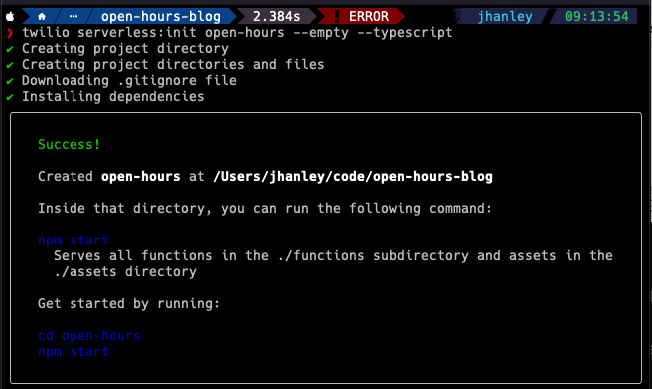Image resolution: width=652 pixels, height=389 pixels.
Task: Click the first blue npm start command
Action: [x=73, y=240]
